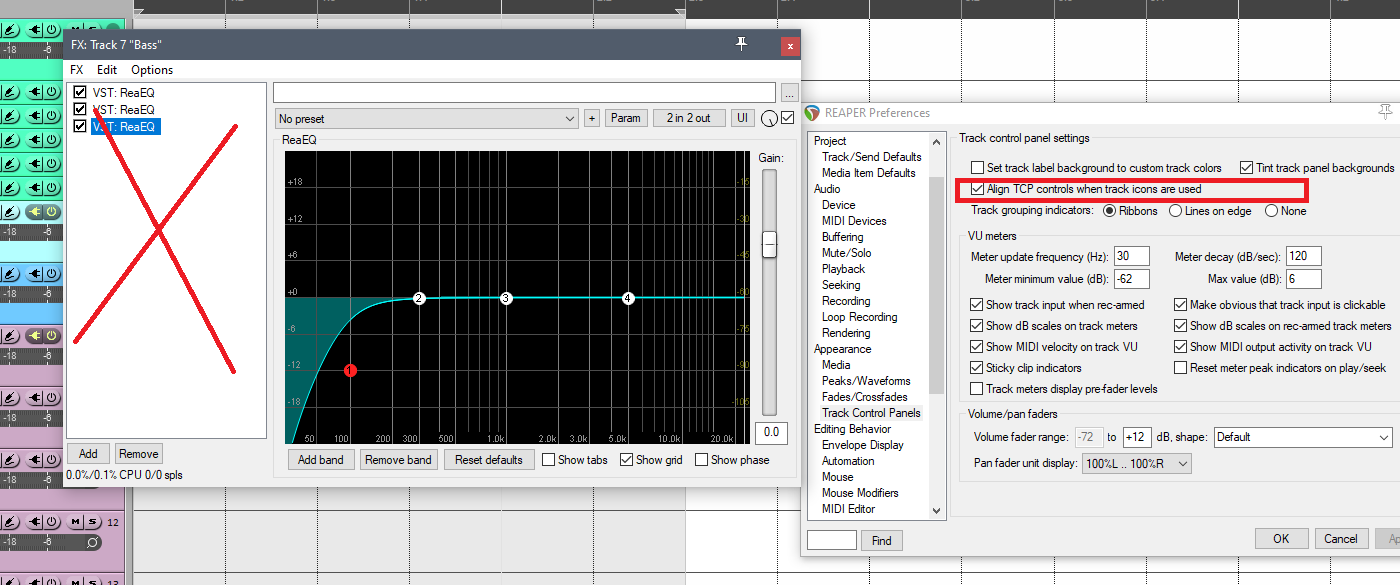Open the volume fader shape Default dropdown
This screenshot has height=585, width=1400.
[x=1302, y=437]
